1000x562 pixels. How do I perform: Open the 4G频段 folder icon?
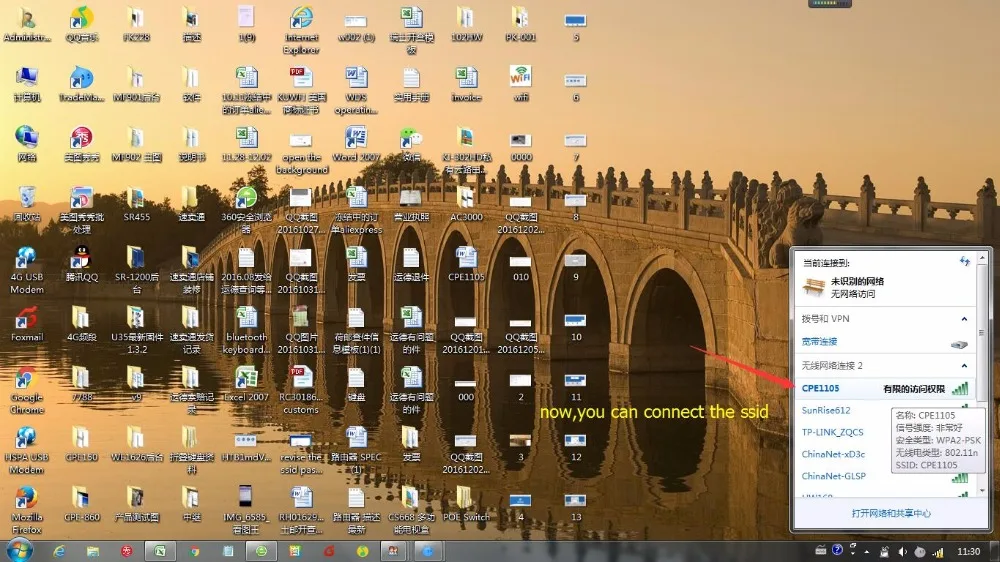82,324
